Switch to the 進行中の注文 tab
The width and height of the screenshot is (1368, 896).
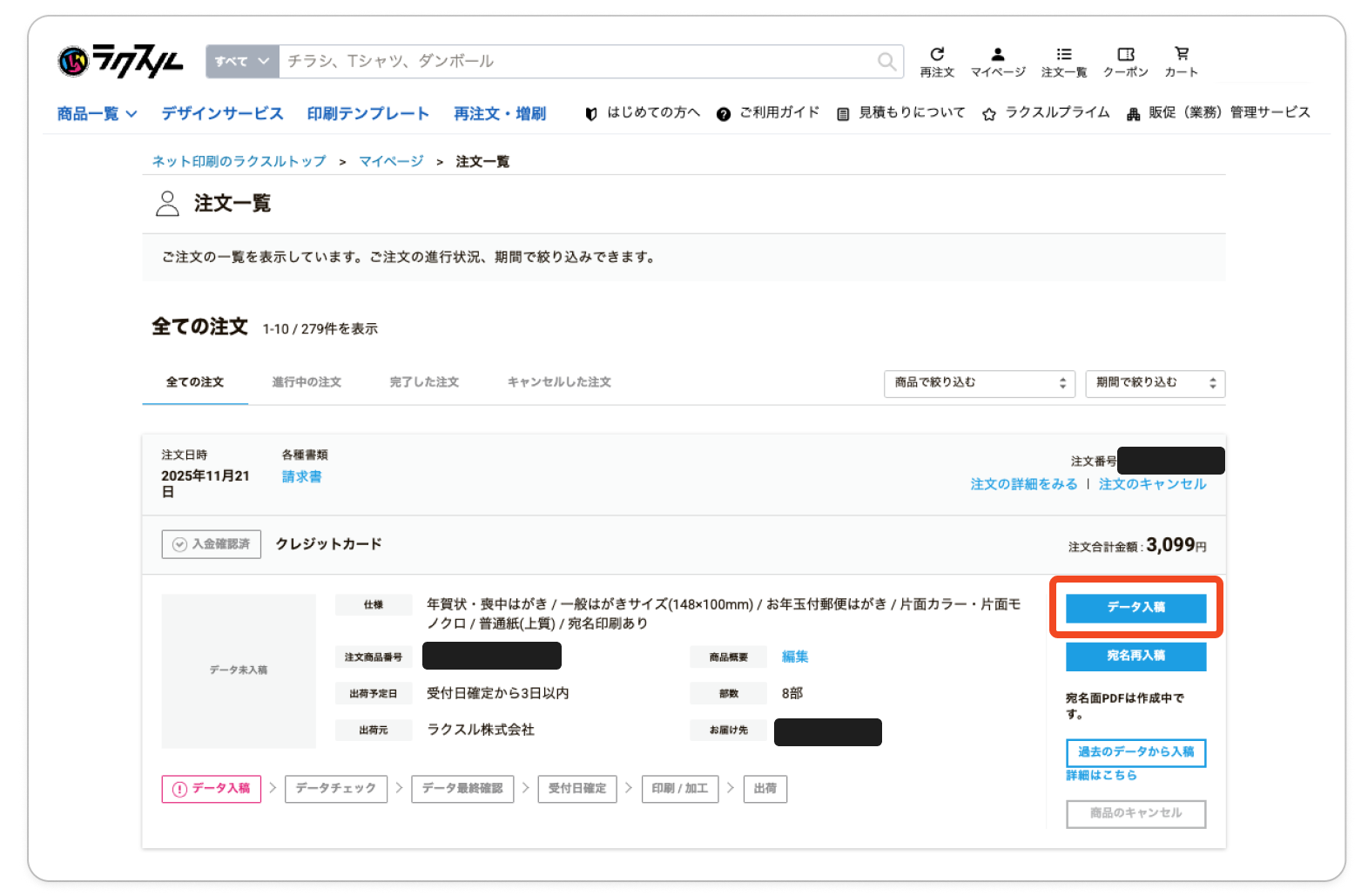(x=307, y=382)
